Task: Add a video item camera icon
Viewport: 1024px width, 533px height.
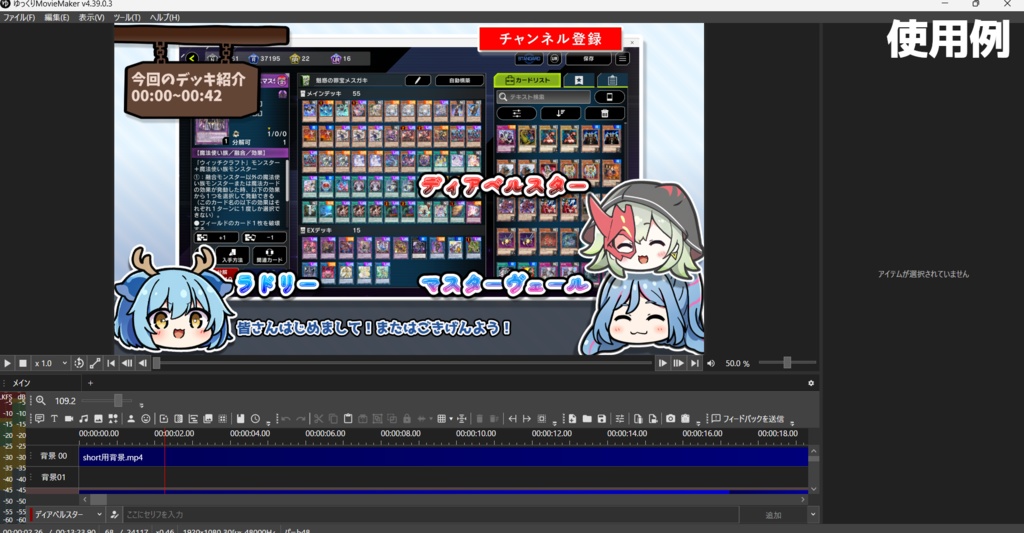Action: click(x=69, y=419)
